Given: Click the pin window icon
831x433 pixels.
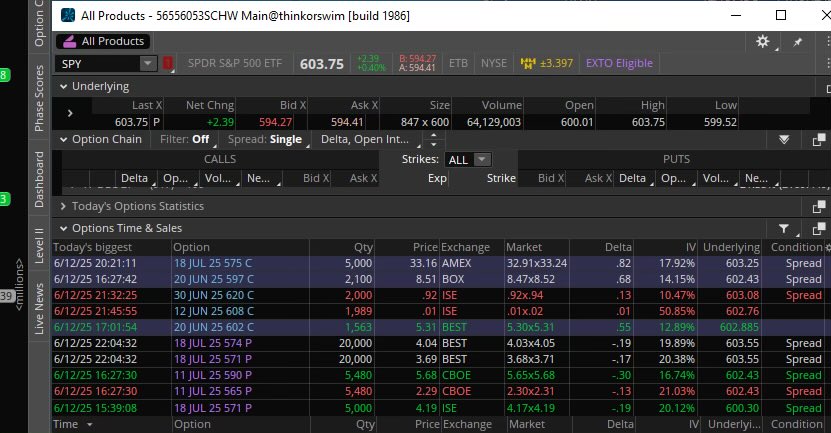Looking at the screenshot, I should [x=798, y=42].
